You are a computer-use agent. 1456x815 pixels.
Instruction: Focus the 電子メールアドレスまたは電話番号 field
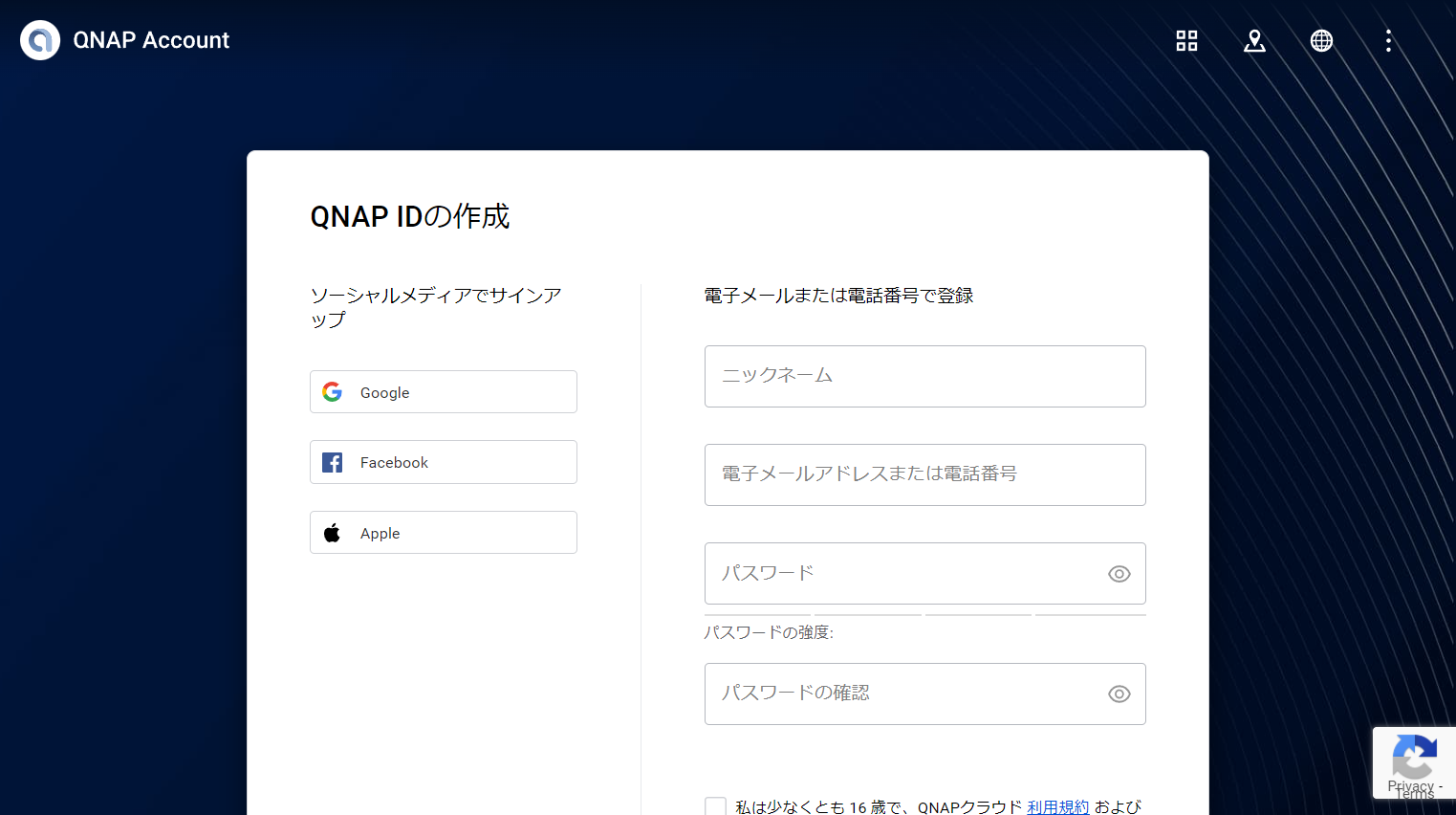925,474
